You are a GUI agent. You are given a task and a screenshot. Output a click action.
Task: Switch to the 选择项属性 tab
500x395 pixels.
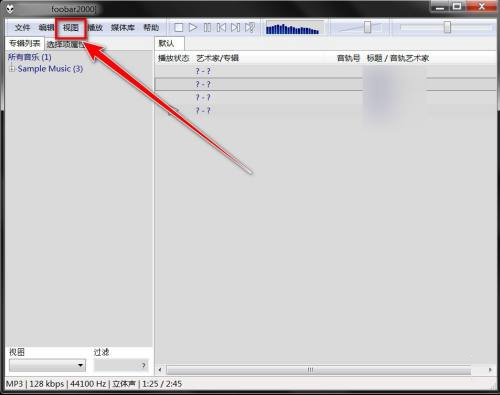65,44
